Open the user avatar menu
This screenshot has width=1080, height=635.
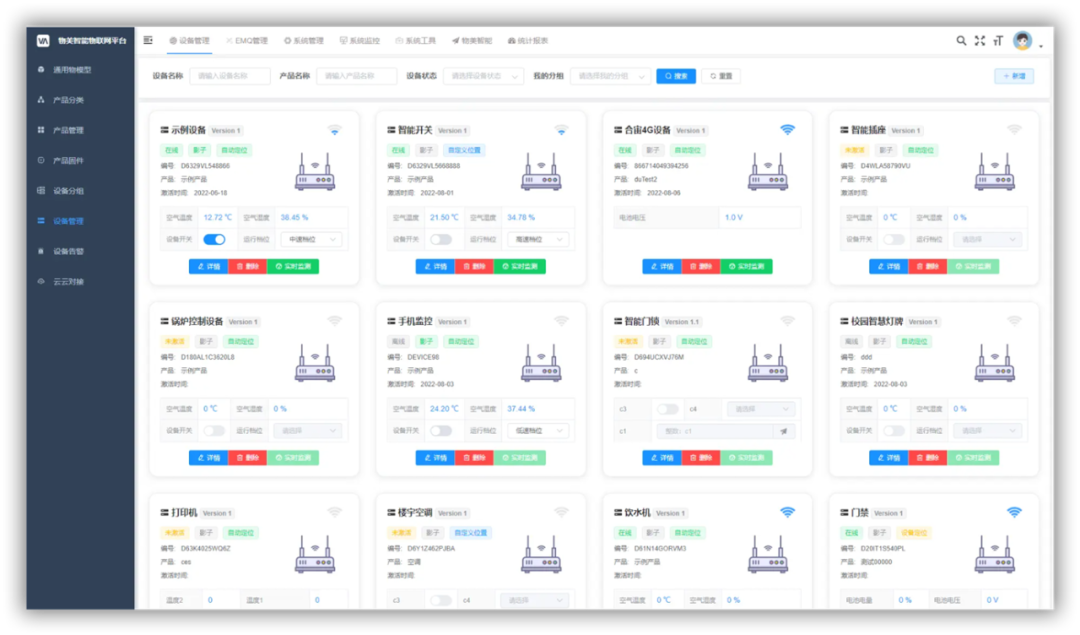coord(1023,41)
